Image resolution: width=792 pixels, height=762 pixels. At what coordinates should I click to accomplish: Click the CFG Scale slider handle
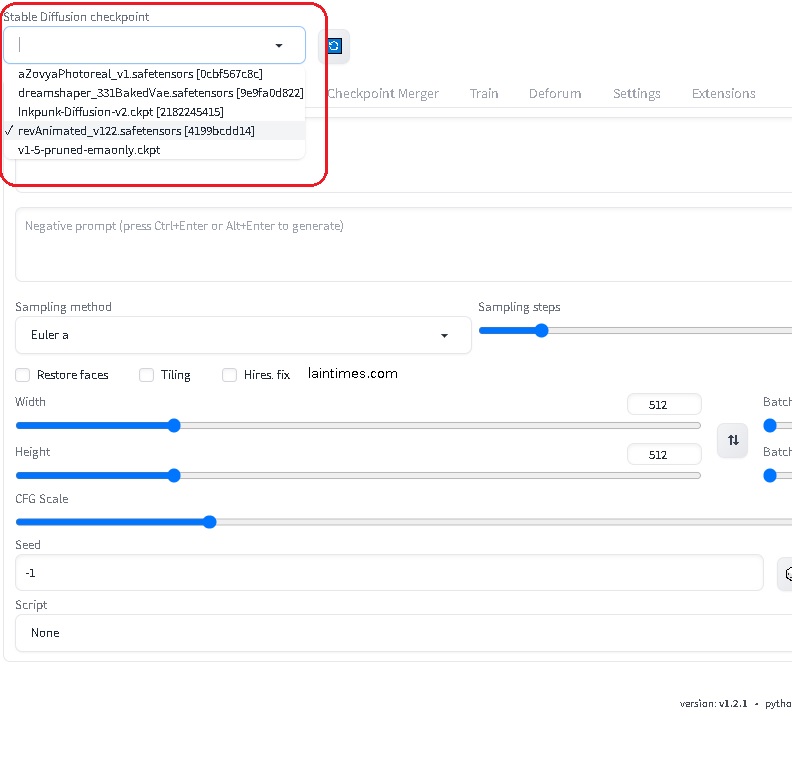click(210, 522)
